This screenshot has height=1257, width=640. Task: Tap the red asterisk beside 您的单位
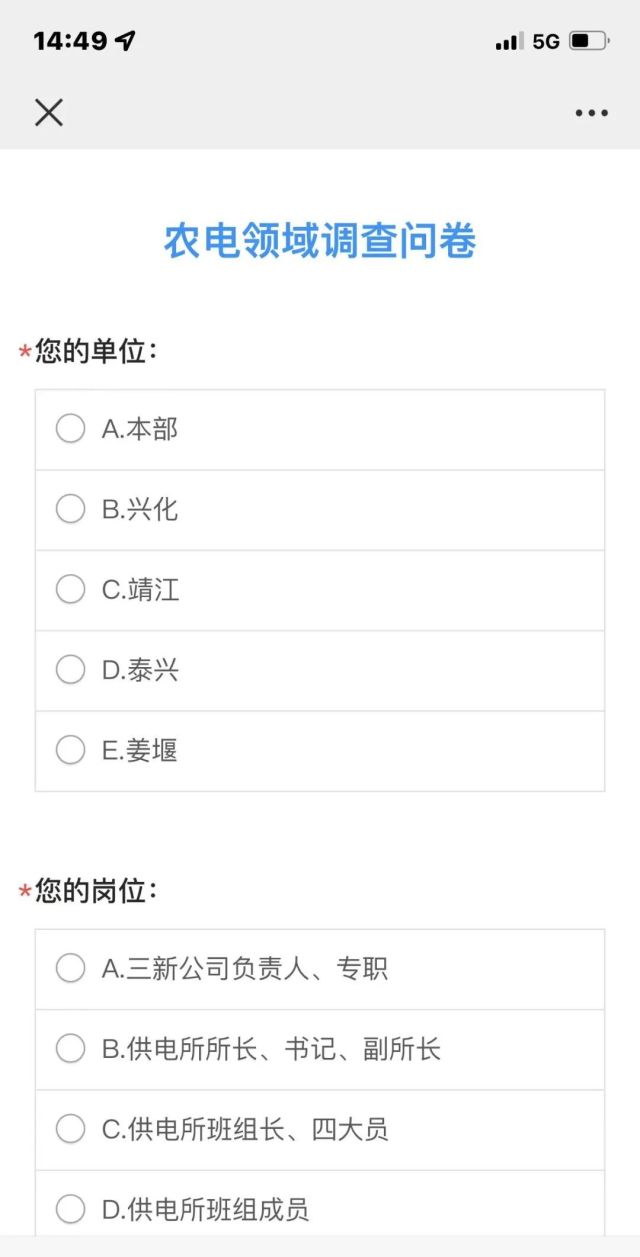click(25, 354)
